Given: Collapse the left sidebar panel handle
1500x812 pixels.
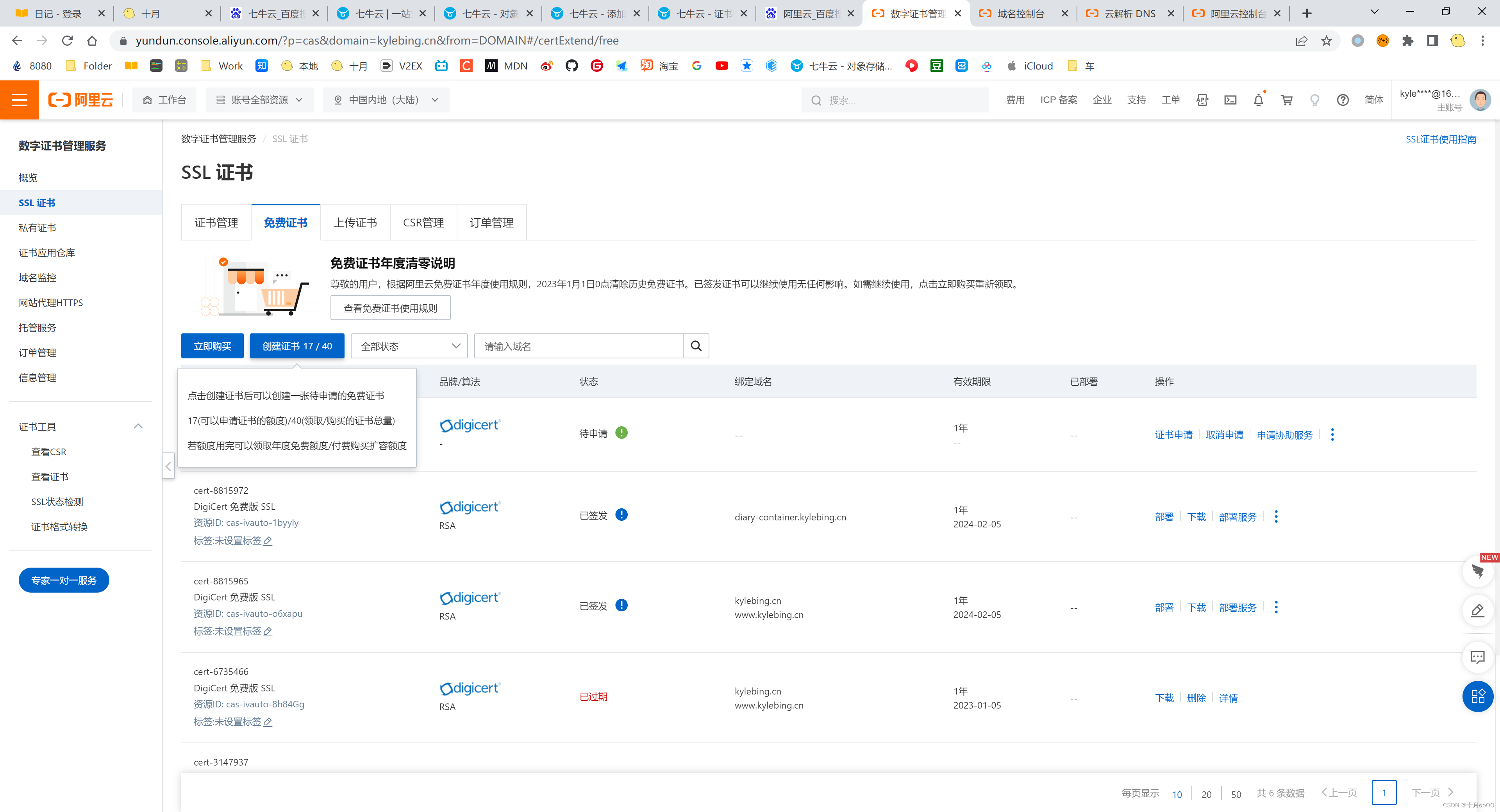Looking at the screenshot, I should click(168, 466).
